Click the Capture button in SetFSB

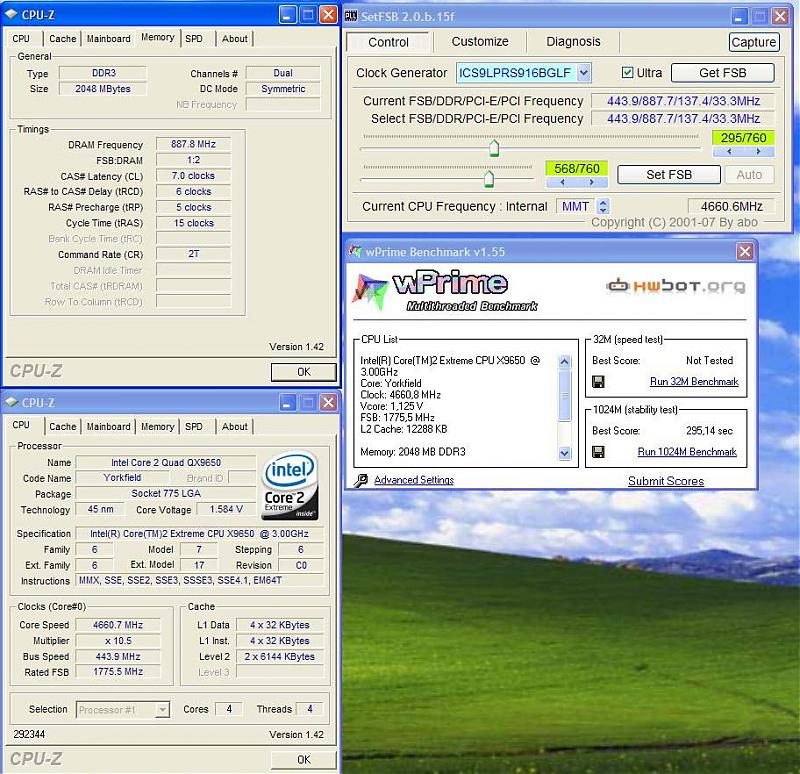[754, 42]
